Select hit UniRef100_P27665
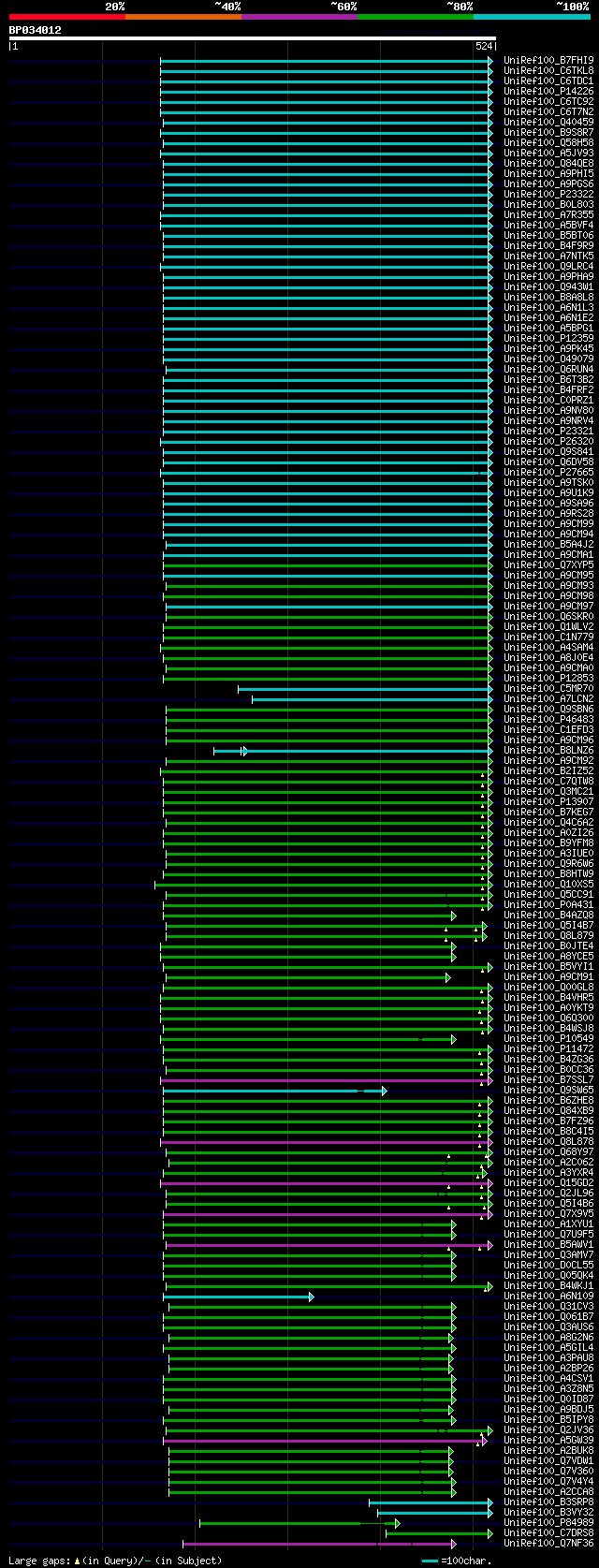The width and height of the screenshot is (599, 1568). pyautogui.click(x=548, y=472)
